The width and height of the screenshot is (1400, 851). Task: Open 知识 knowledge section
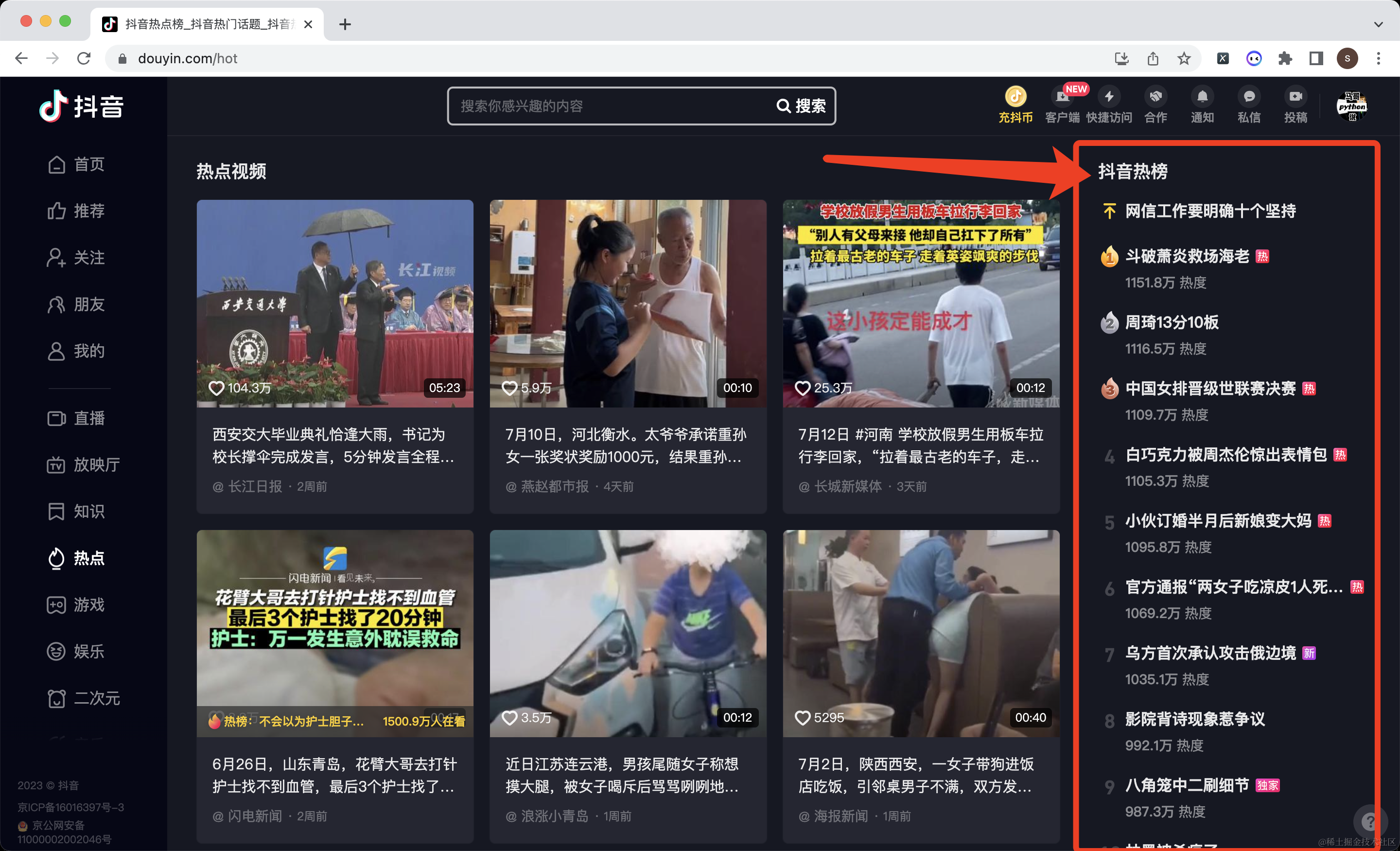pyautogui.click(x=76, y=512)
